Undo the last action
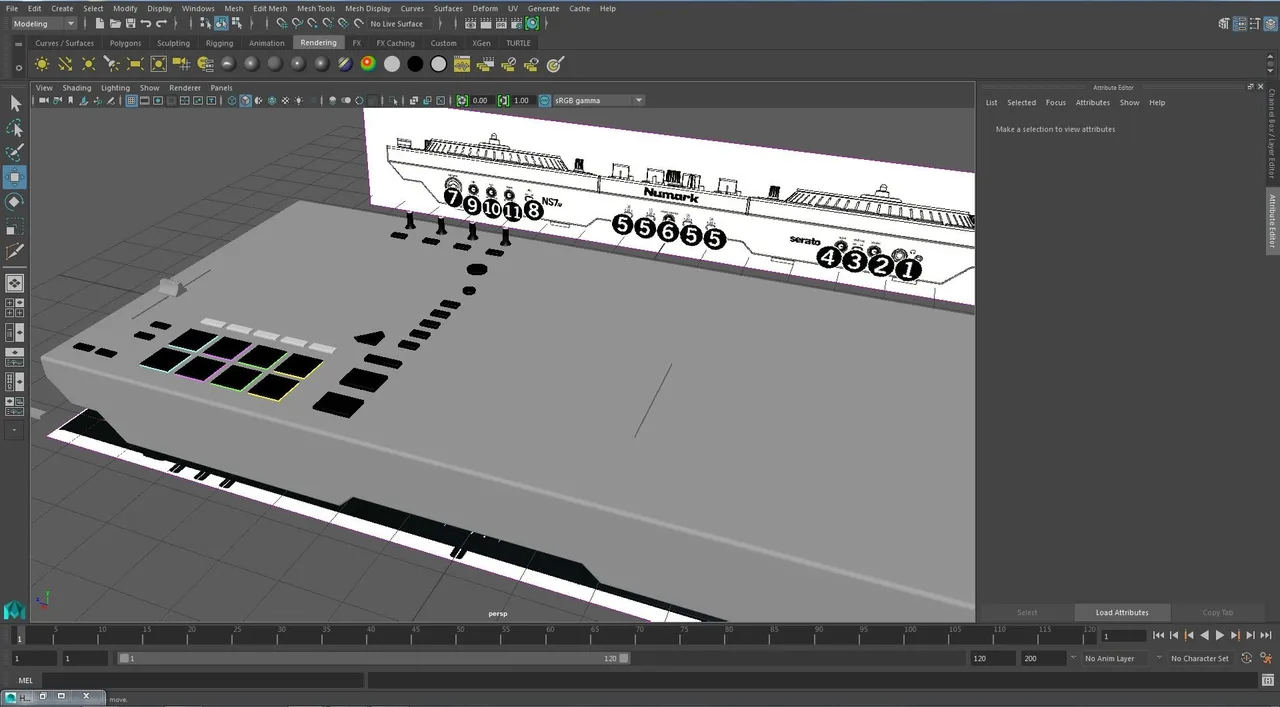Image resolution: width=1280 pixels, height=707 pixels. (146, 23)
